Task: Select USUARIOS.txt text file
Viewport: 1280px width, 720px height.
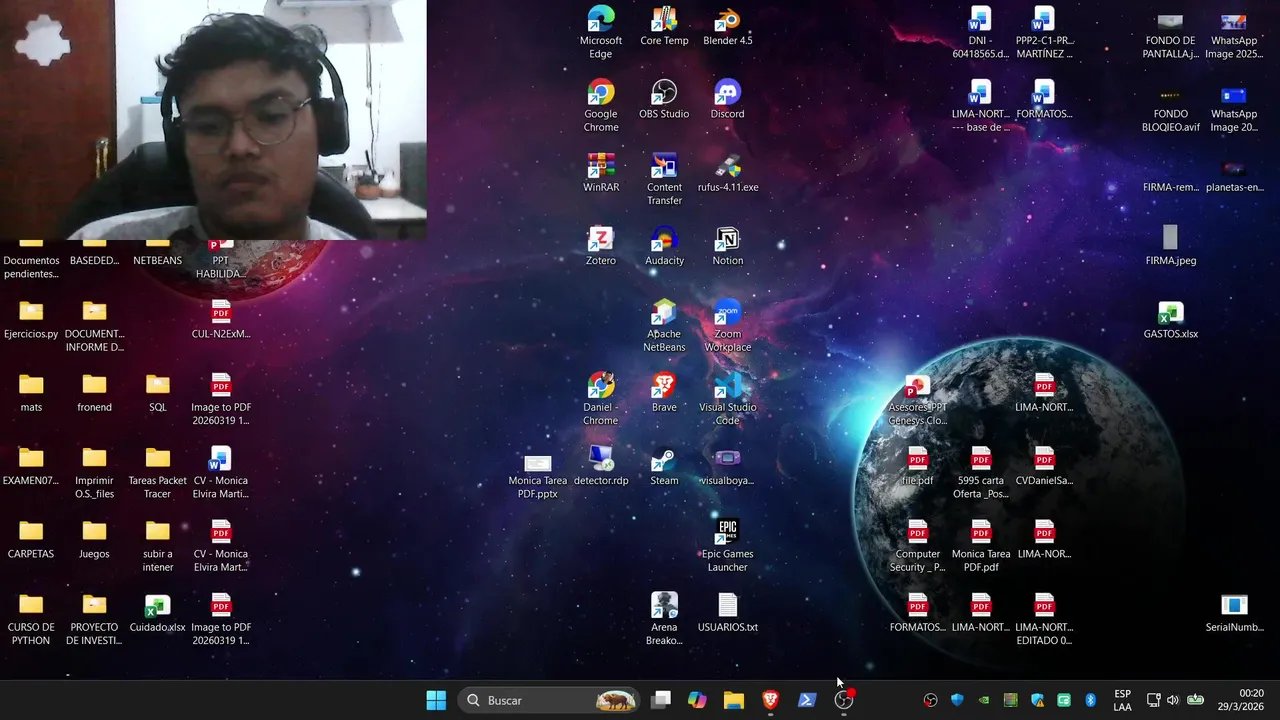Action: coord(727,612)
